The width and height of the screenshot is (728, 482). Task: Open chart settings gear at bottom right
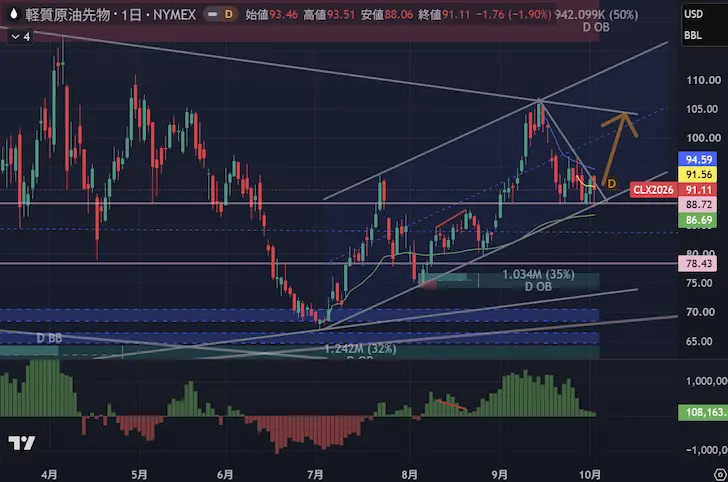[720, 475]
